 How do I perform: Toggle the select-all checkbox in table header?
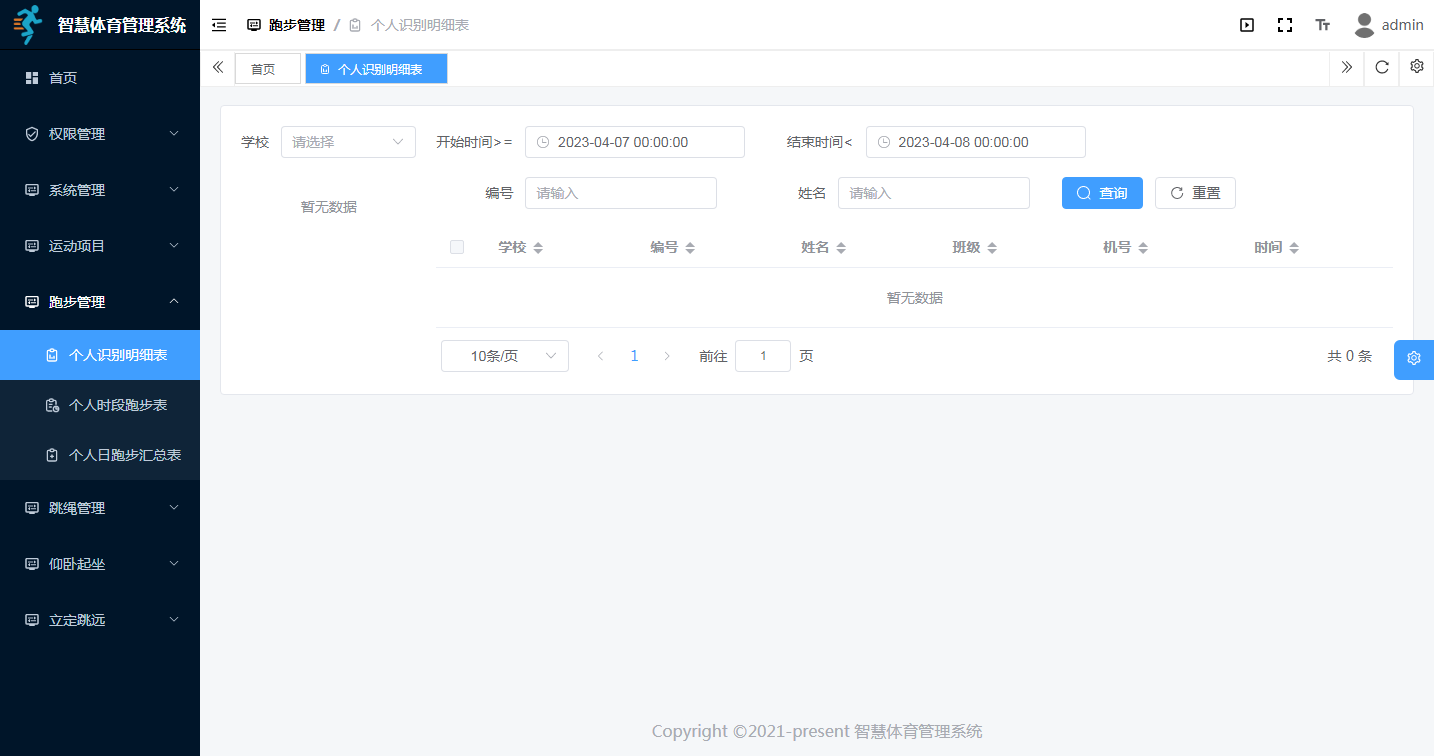click(457, 247)
